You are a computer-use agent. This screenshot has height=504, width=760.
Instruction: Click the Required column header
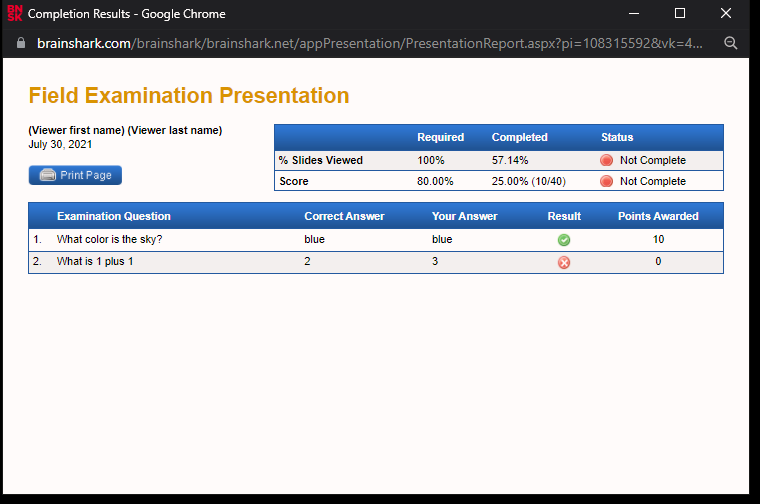tap(441, 137)
